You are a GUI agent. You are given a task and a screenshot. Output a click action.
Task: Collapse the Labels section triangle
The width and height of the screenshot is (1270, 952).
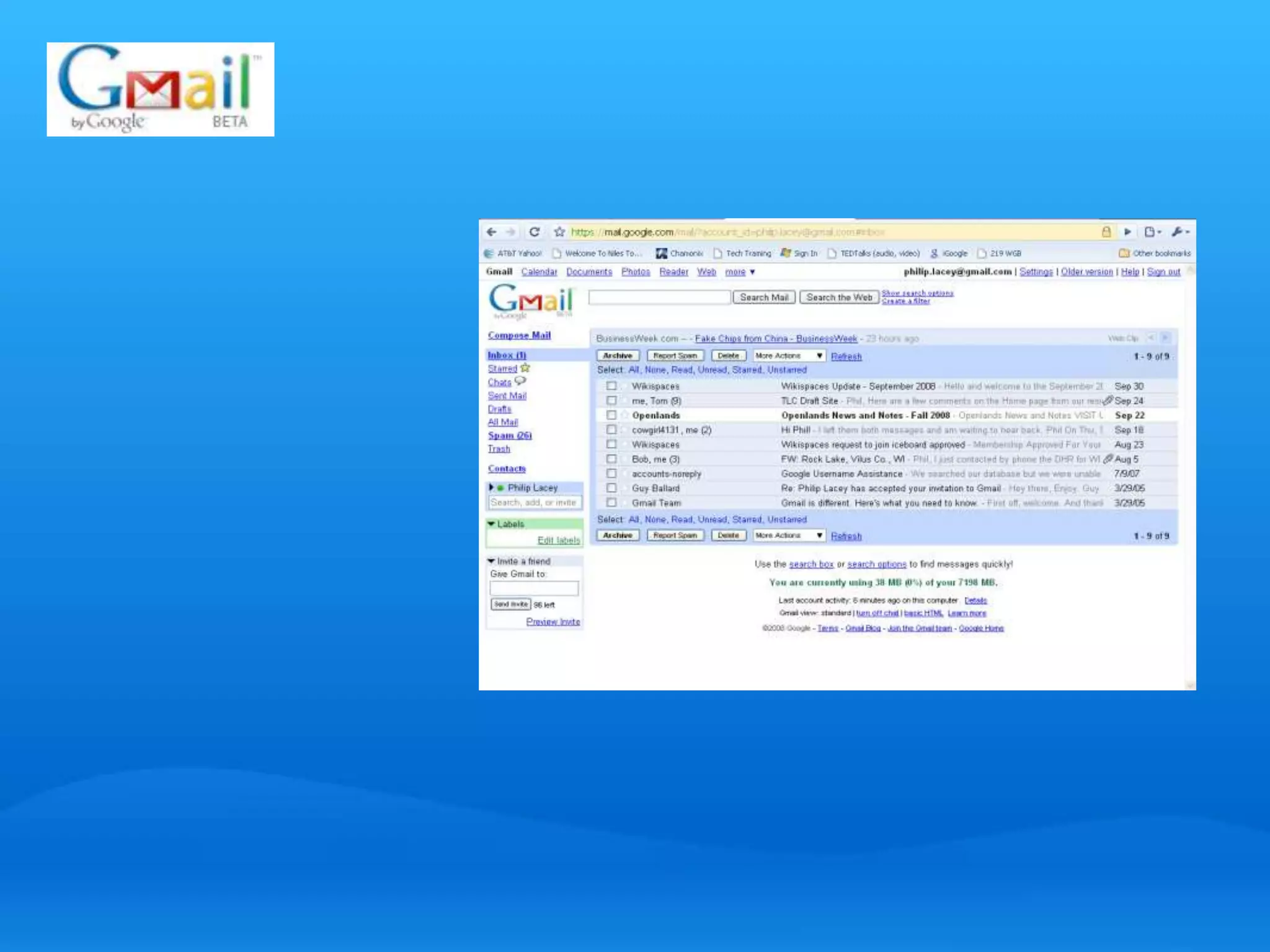[x=492, y=524]
